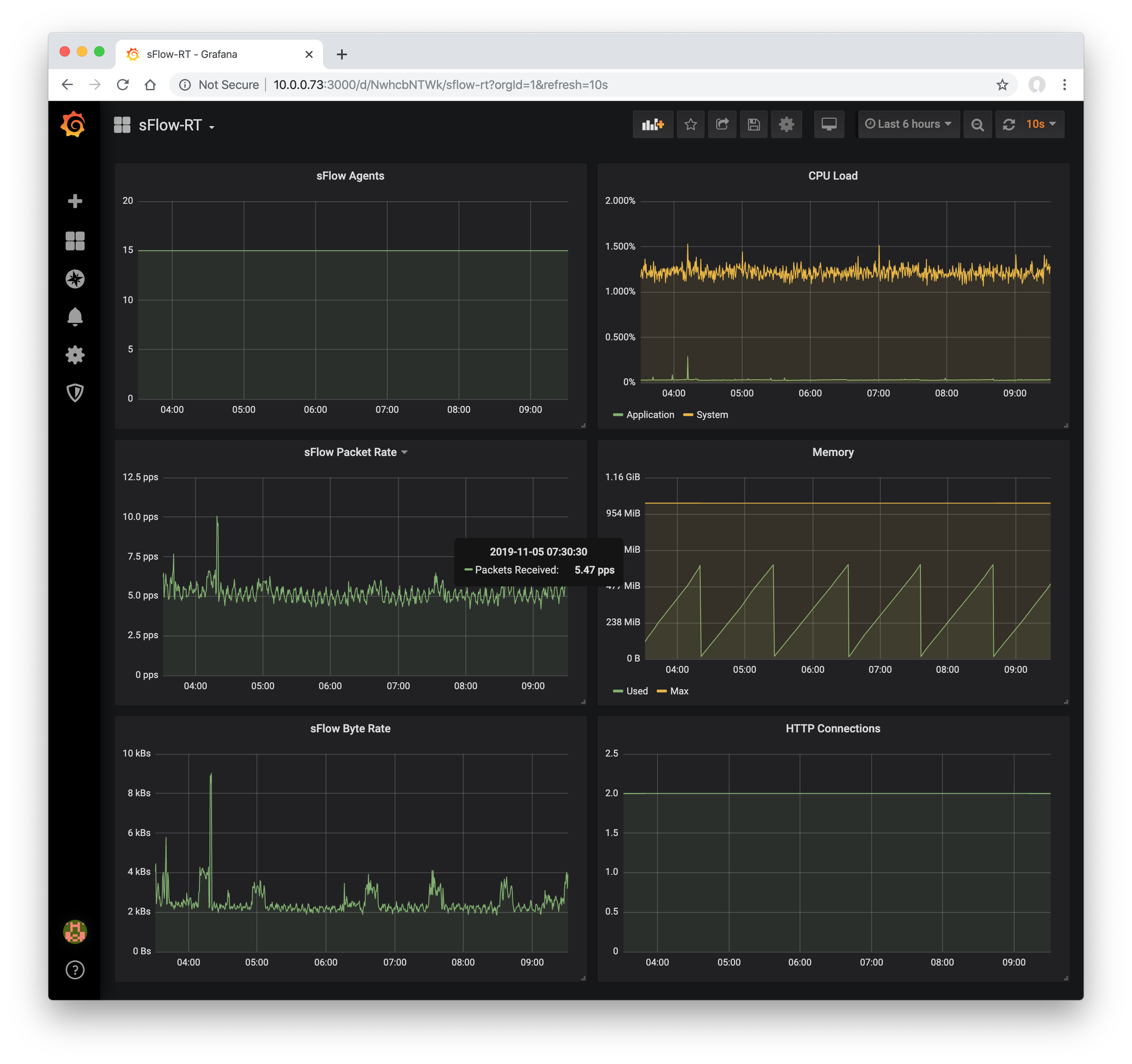Click the Add panel toolbar icon

pyautogui.click(x=652, y=124)
